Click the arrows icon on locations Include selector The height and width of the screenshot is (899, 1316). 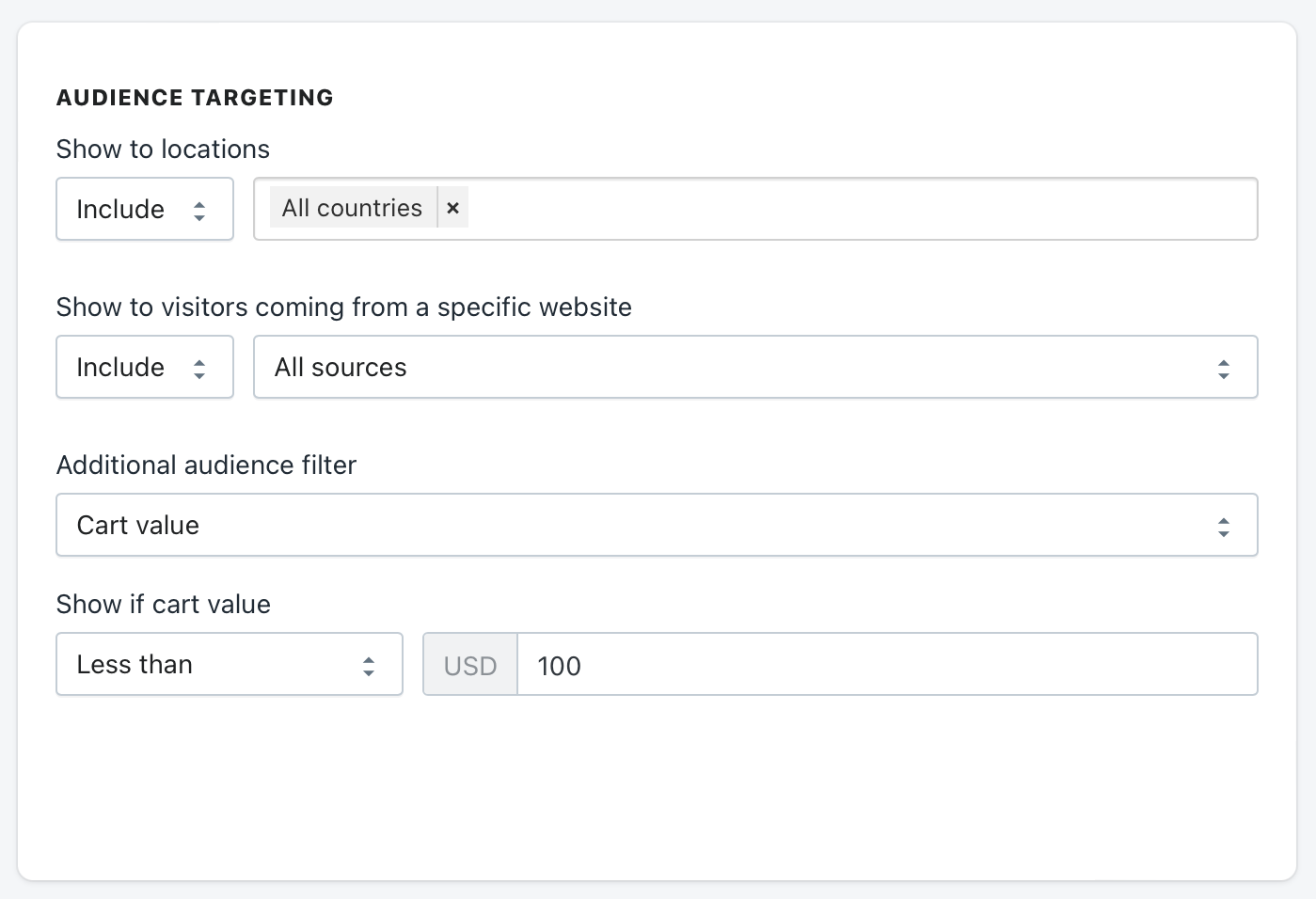point(199,211)
